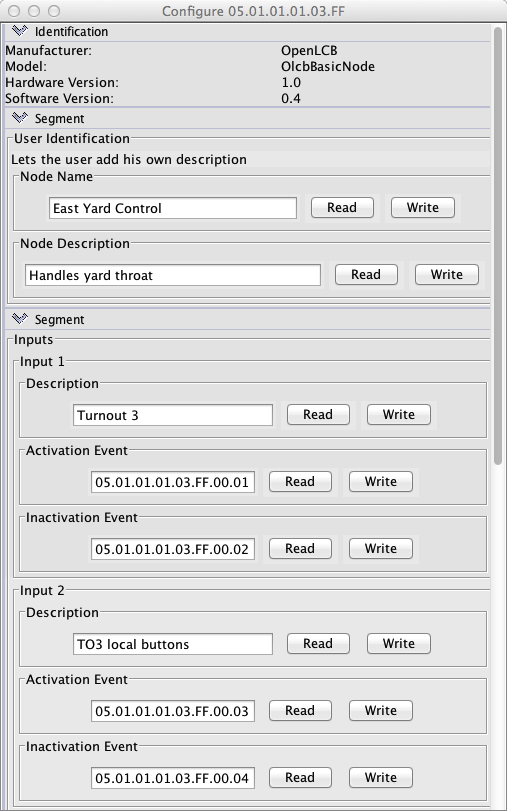Read Input 2 Activation Event
The image size is (507, 812).
click(x=300, y=710)
